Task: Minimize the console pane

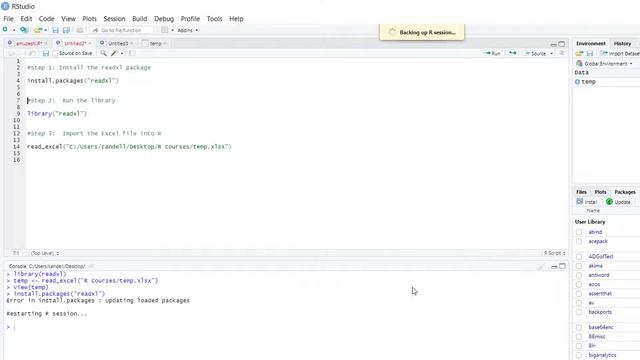Action: (x=554, y=266)
